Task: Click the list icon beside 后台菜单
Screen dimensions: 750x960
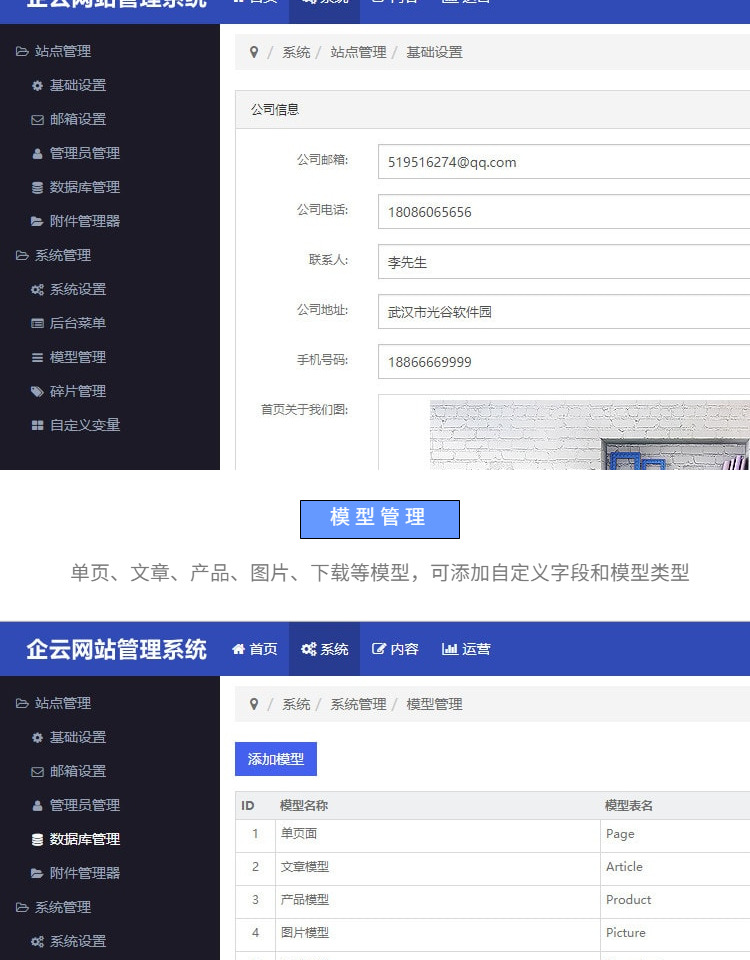Action: coord(37,323)
